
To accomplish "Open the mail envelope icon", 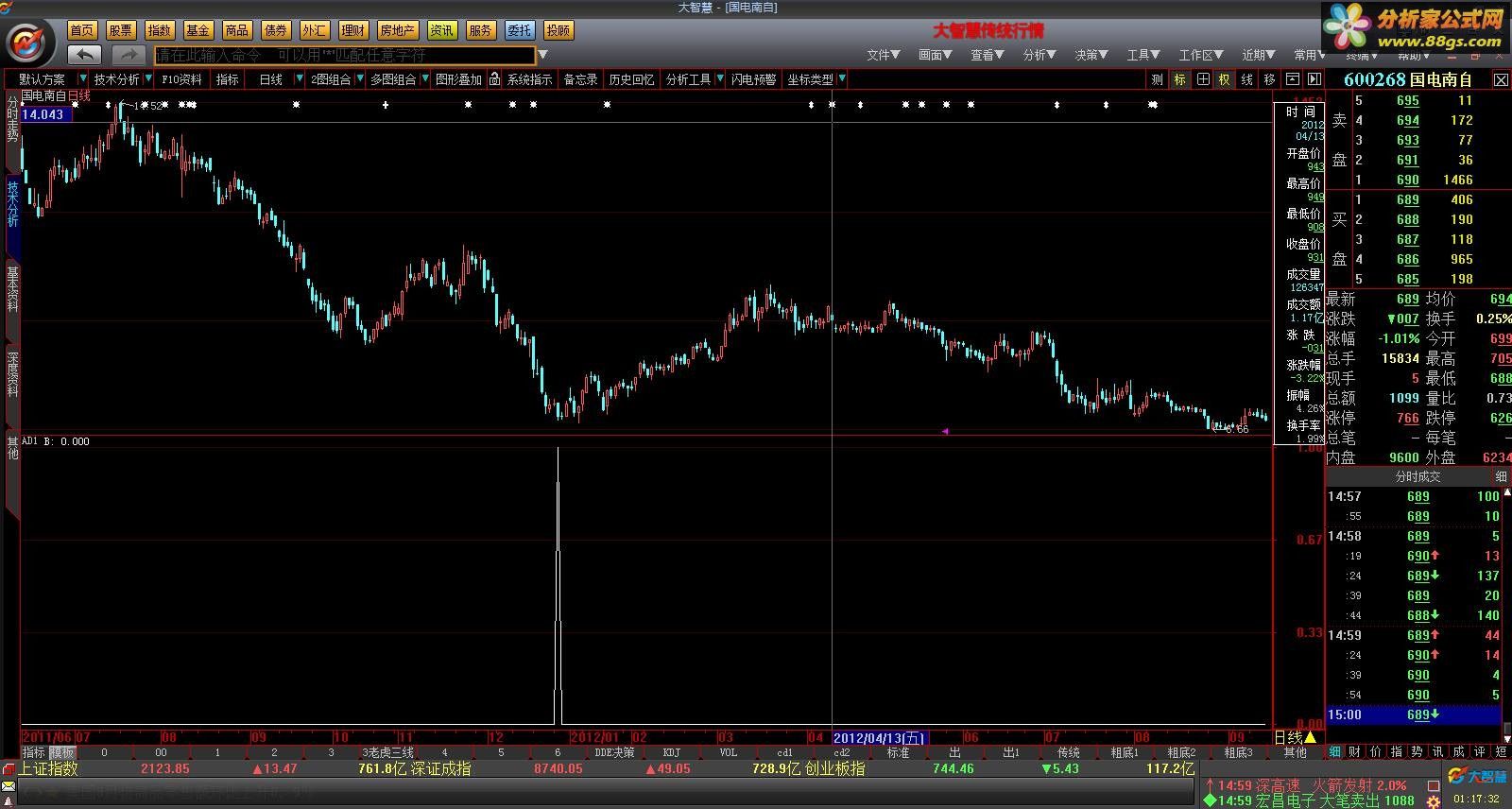I will [9, 786].
